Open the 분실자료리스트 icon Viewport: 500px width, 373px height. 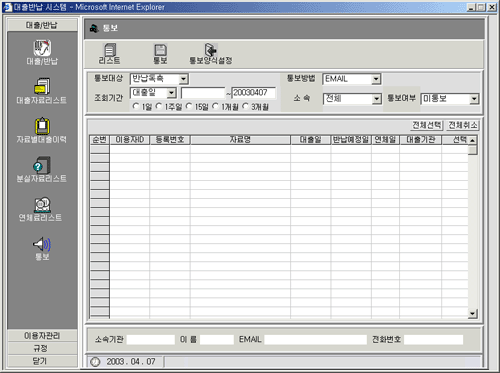42,165
